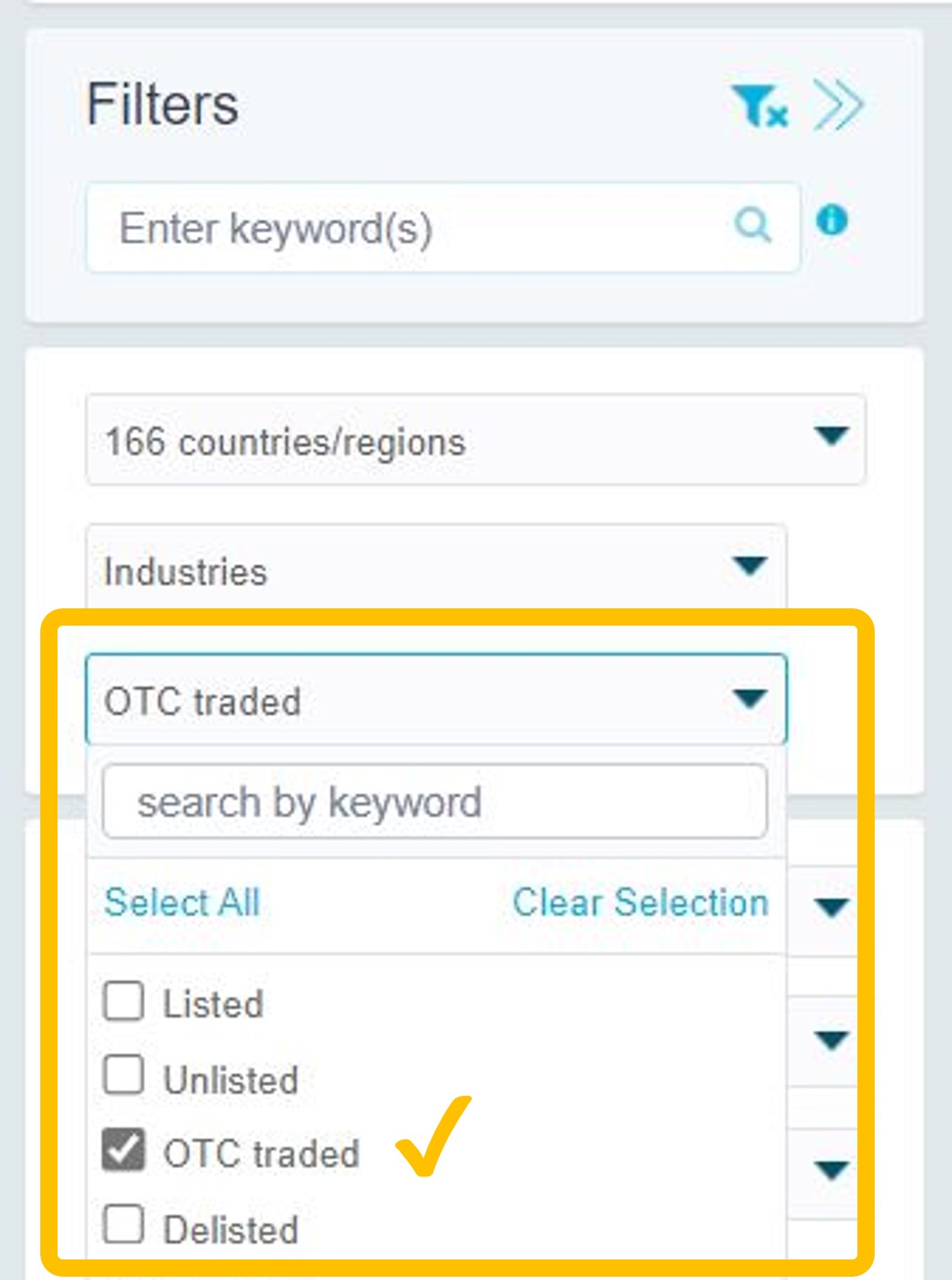Viewport: 952px width, 1280px height.
Task: Uncheck the OTC traded checkbox
Action: click(x=123, y=1149)
